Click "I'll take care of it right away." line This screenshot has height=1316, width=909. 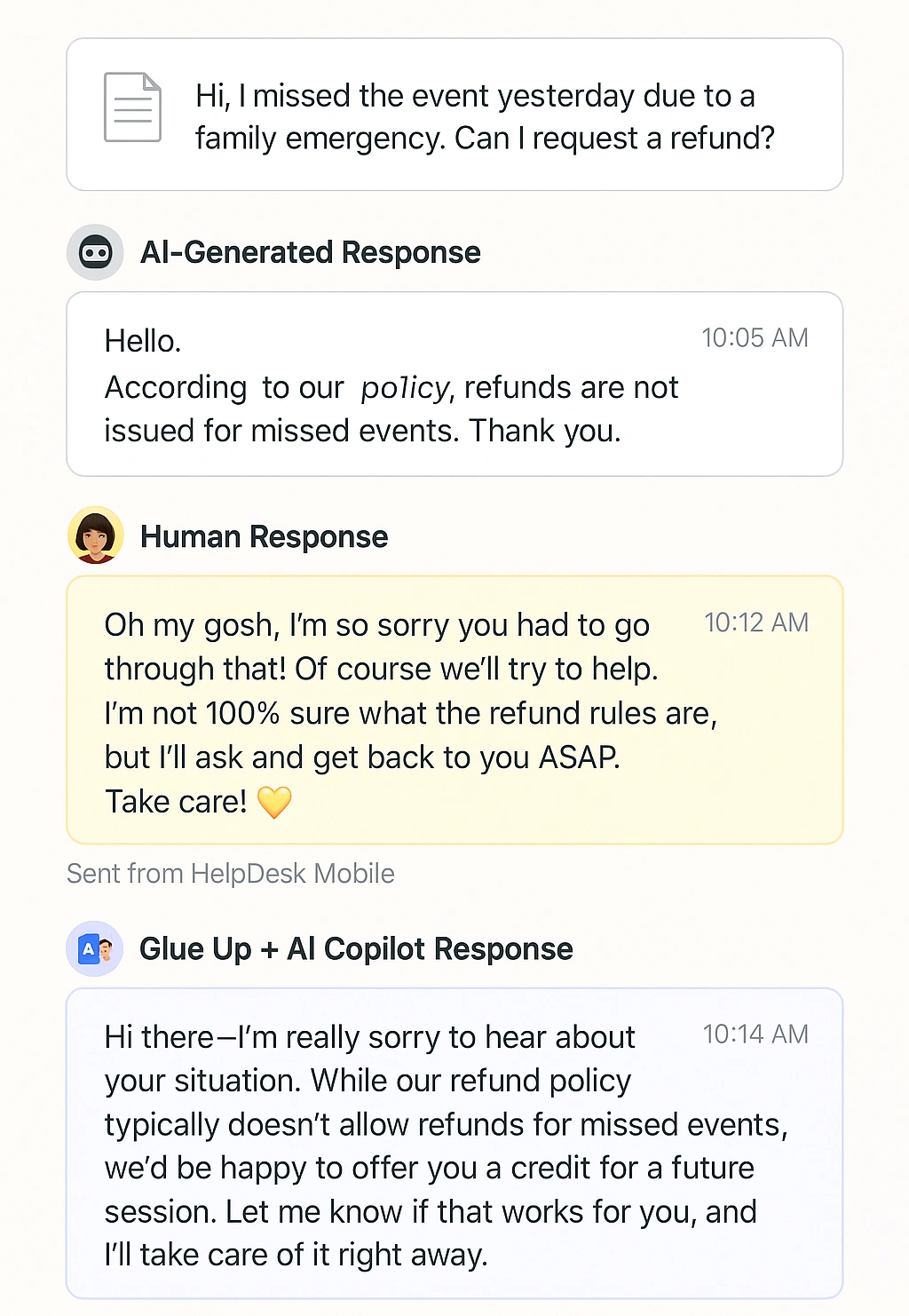(296, 1255)
